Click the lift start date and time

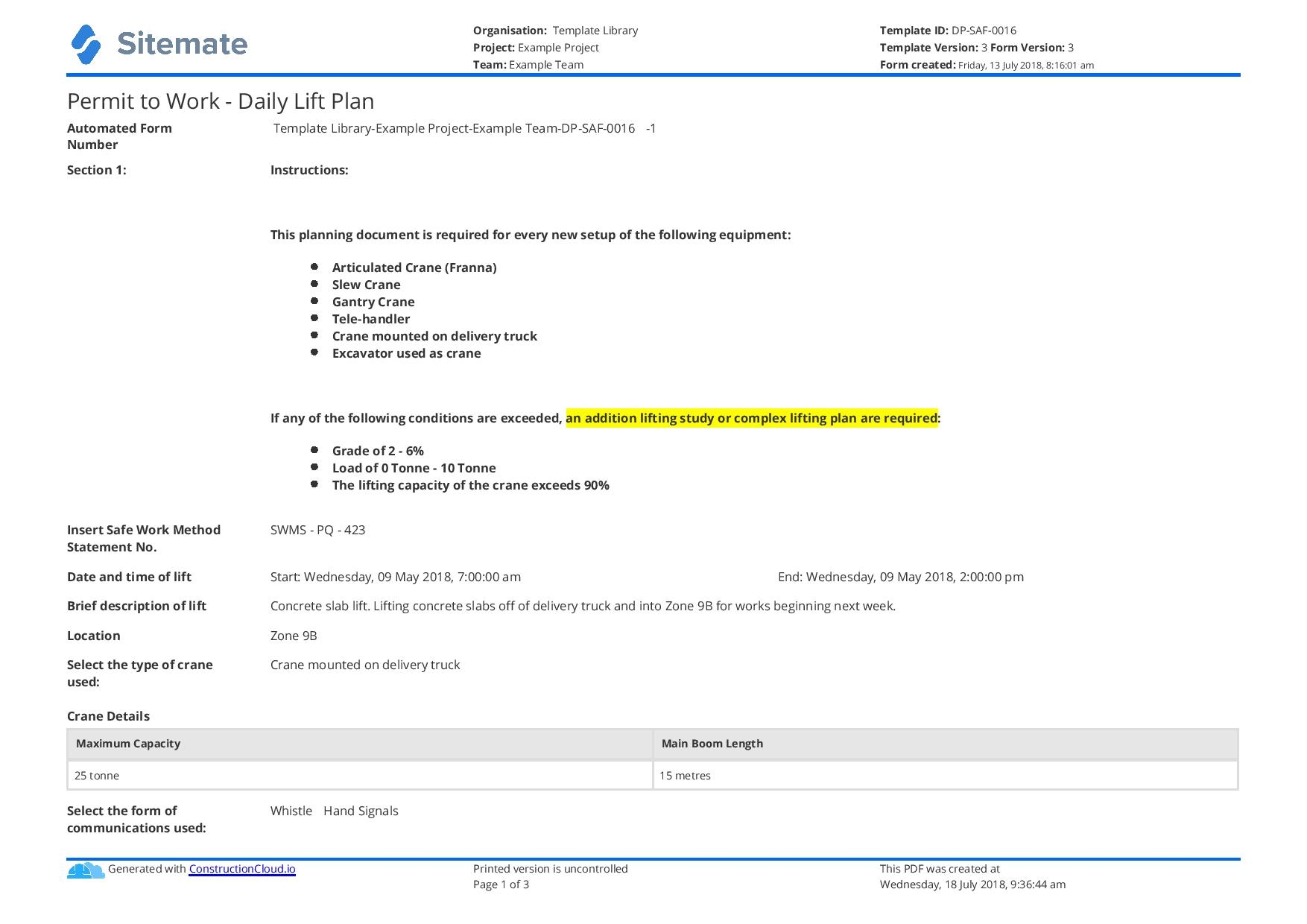tap(395, 577)
